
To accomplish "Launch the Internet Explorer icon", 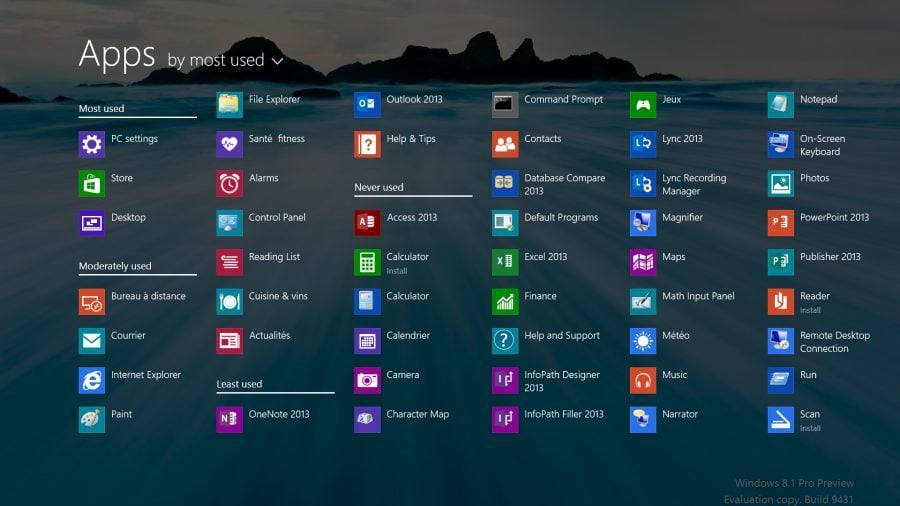I will coord(92,380).
